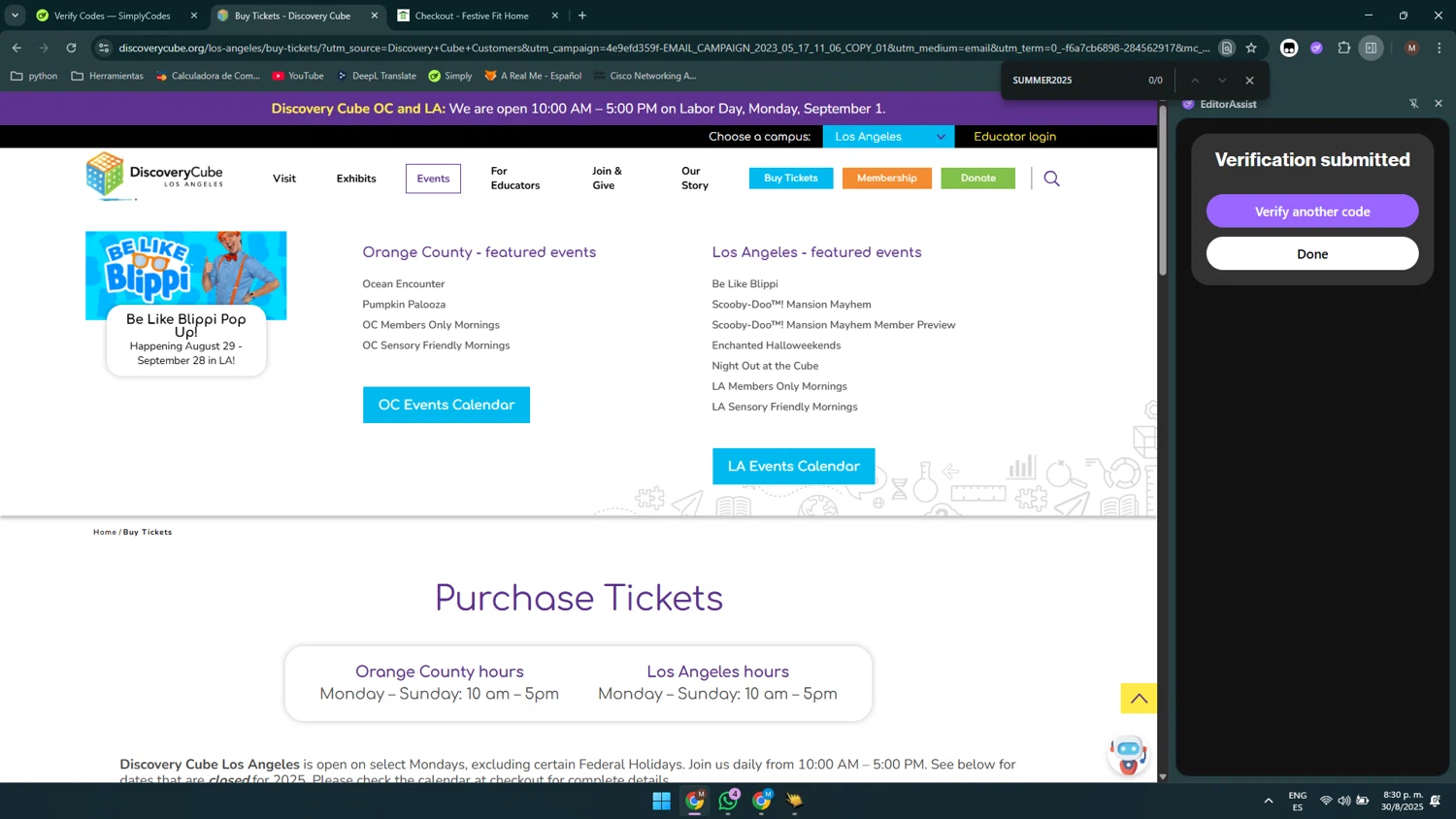1456x819 pixels.
Task: Open Night Out at the Cube link
Action: click(x=765, y=366)
